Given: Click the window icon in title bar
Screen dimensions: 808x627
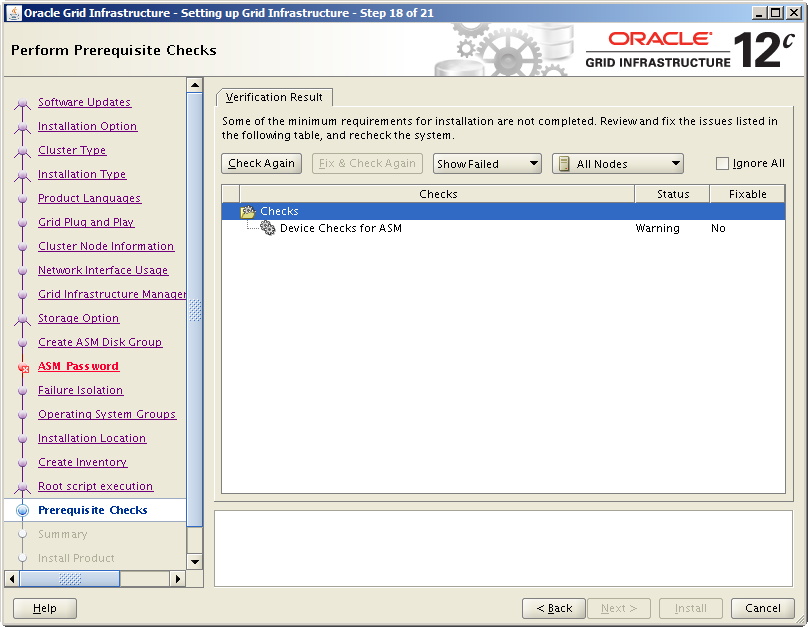Looking at the screenshot, I should pos(14,13).
